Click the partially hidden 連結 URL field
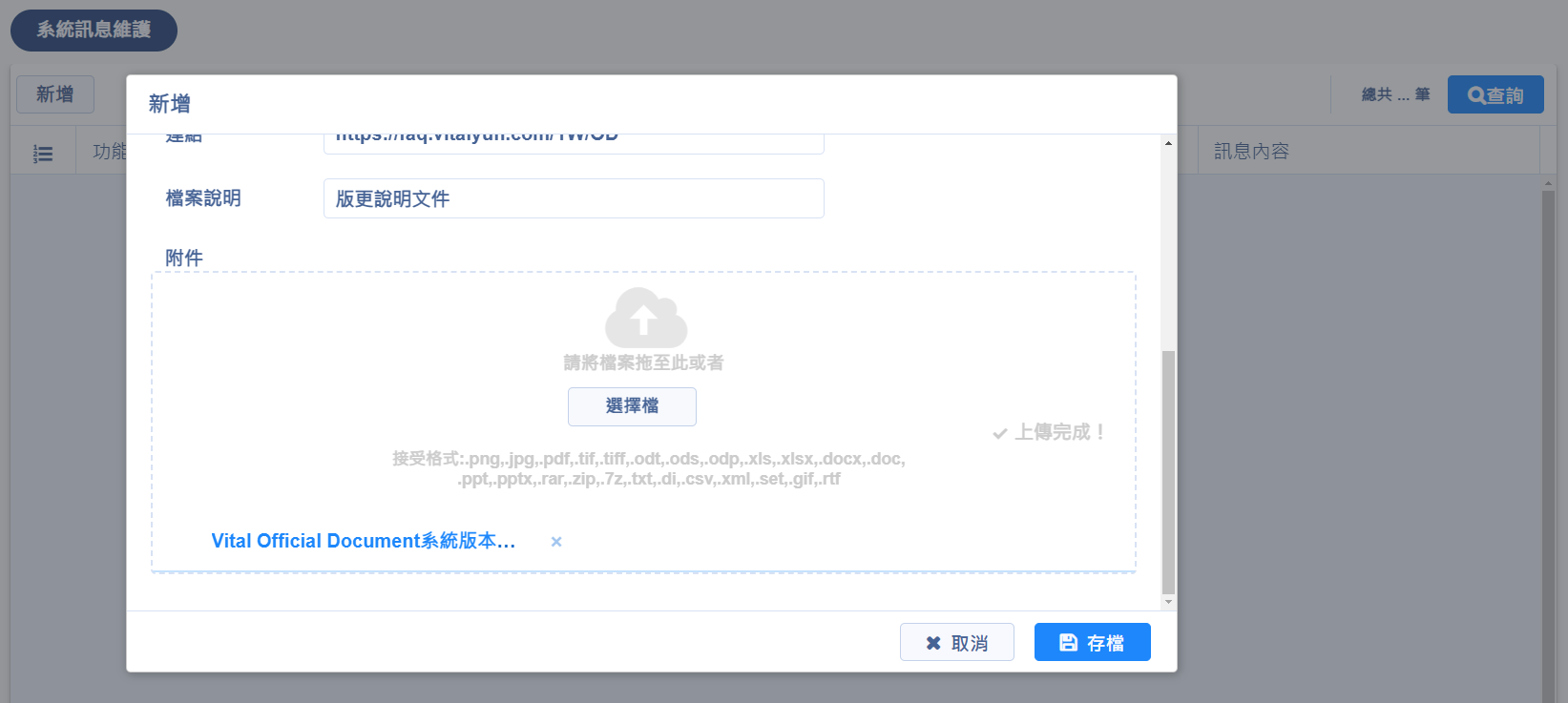The width and height of the screenshot is (1568, 703). [574, 142]
